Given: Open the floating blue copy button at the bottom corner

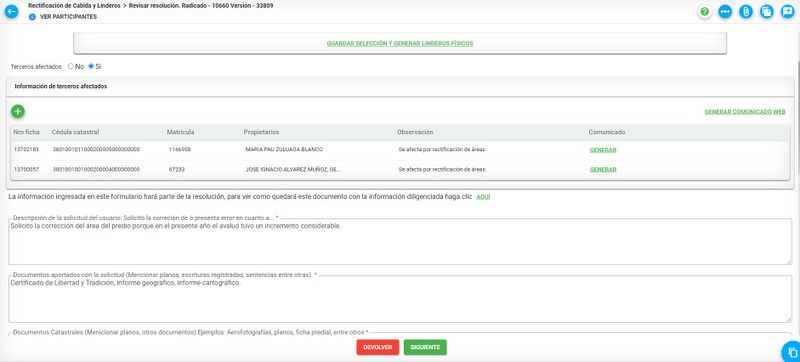Looking at the screenshot, I should [x=792, y=352].
